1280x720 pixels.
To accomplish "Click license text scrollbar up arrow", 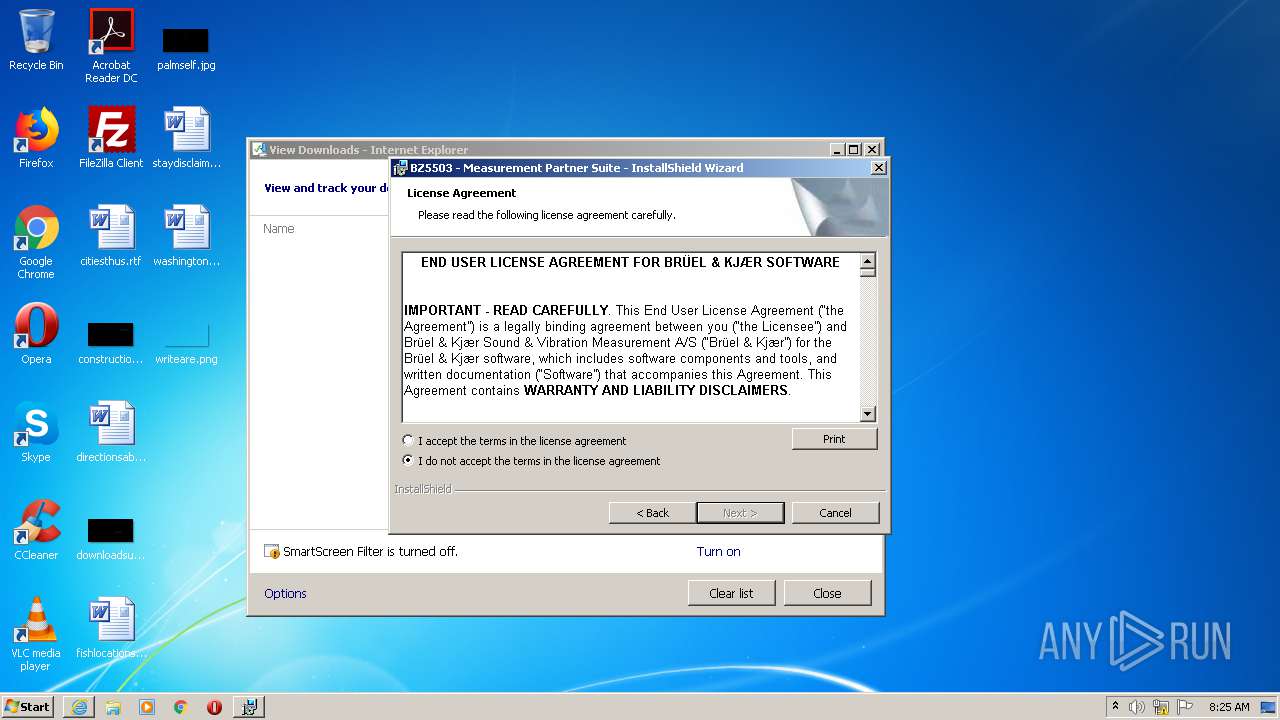I will (x=867, y=261).
